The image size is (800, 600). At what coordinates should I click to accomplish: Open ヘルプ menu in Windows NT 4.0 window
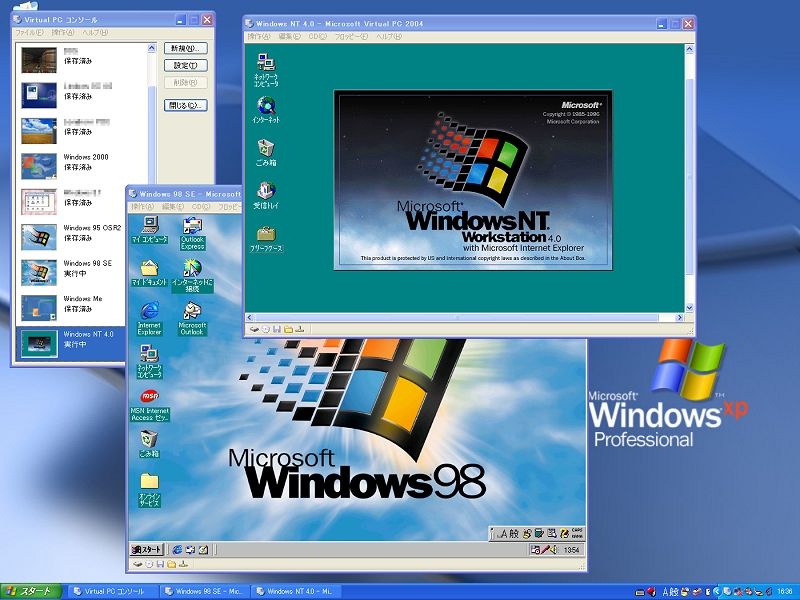389,36
